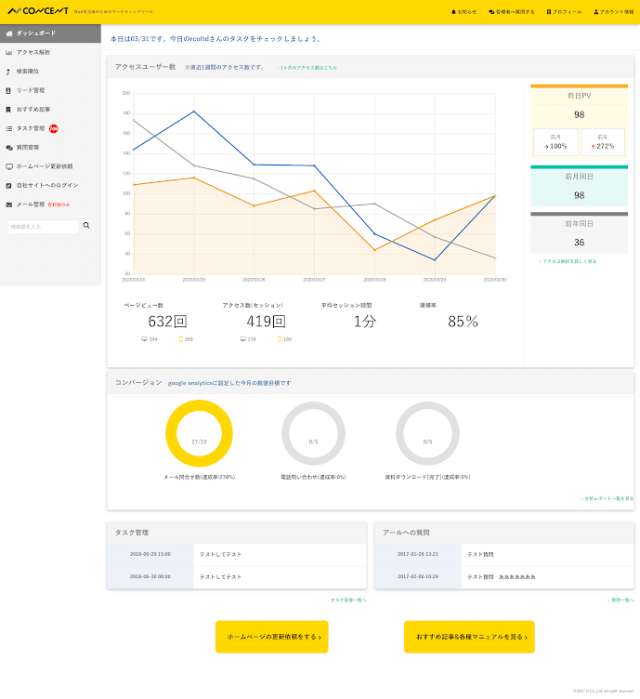
Task: Open ダッシュボード in the sidebar
Action: coord(50,33)
